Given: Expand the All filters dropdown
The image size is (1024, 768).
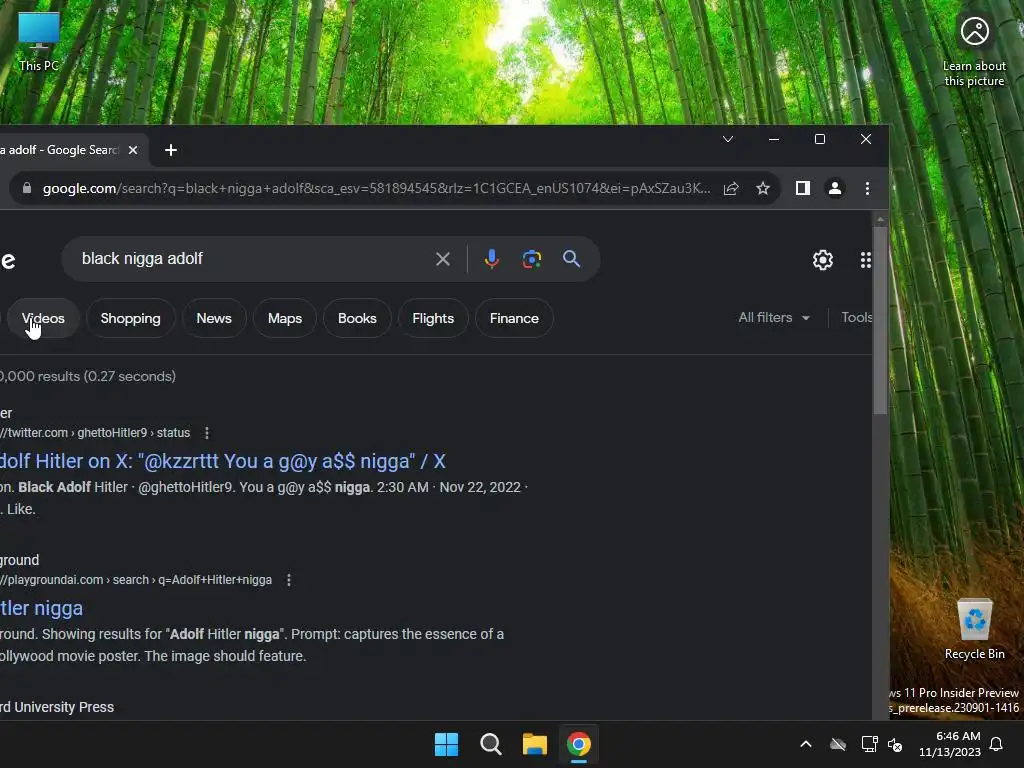Looking at the screenshot, I should (774, 317).
